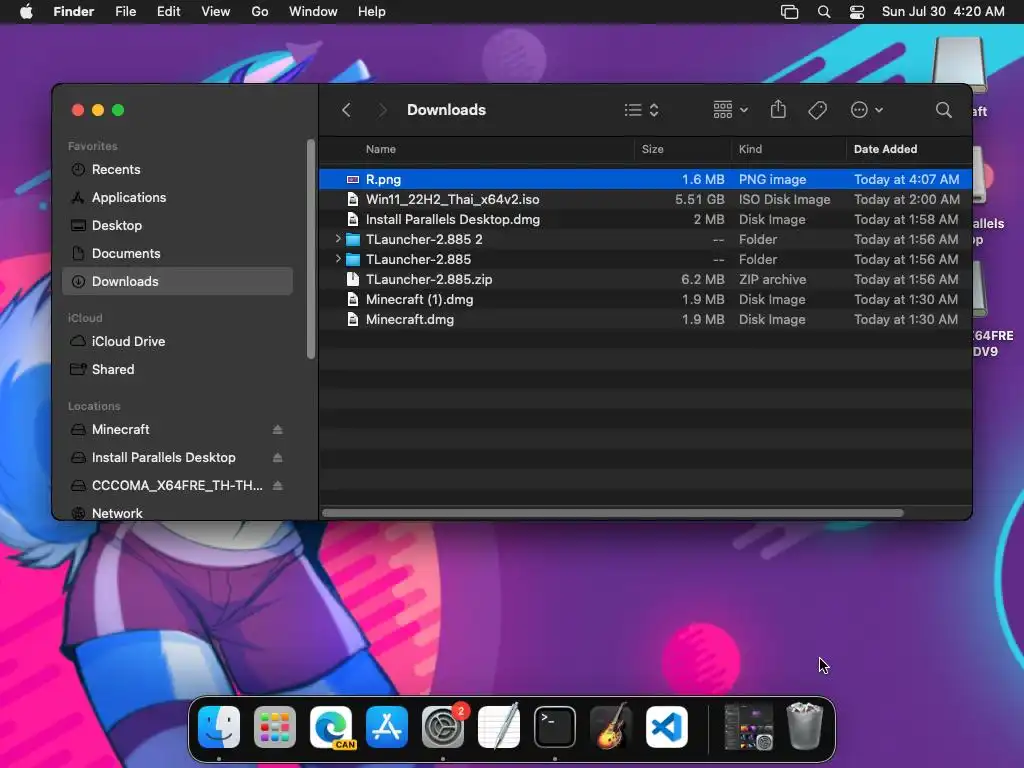Open Spotlight search in menu bar
1024x768 pixels.
(824, 12)
